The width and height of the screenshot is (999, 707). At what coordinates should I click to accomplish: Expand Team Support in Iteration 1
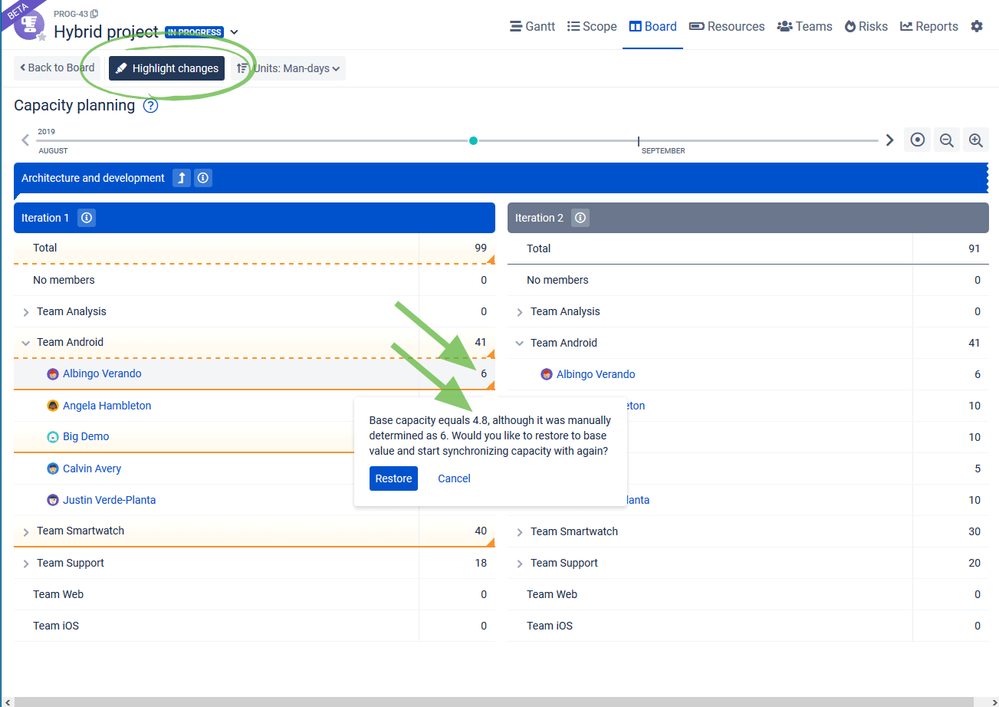25,564
